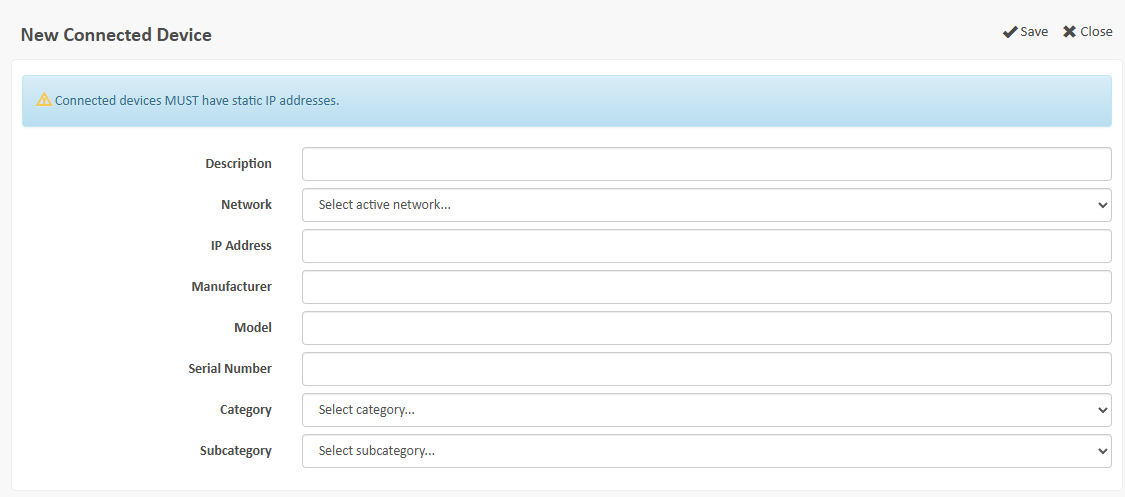Click the New Connected Device heading
This screenshot has height=497, width=1125.
(x=116, y=35)
